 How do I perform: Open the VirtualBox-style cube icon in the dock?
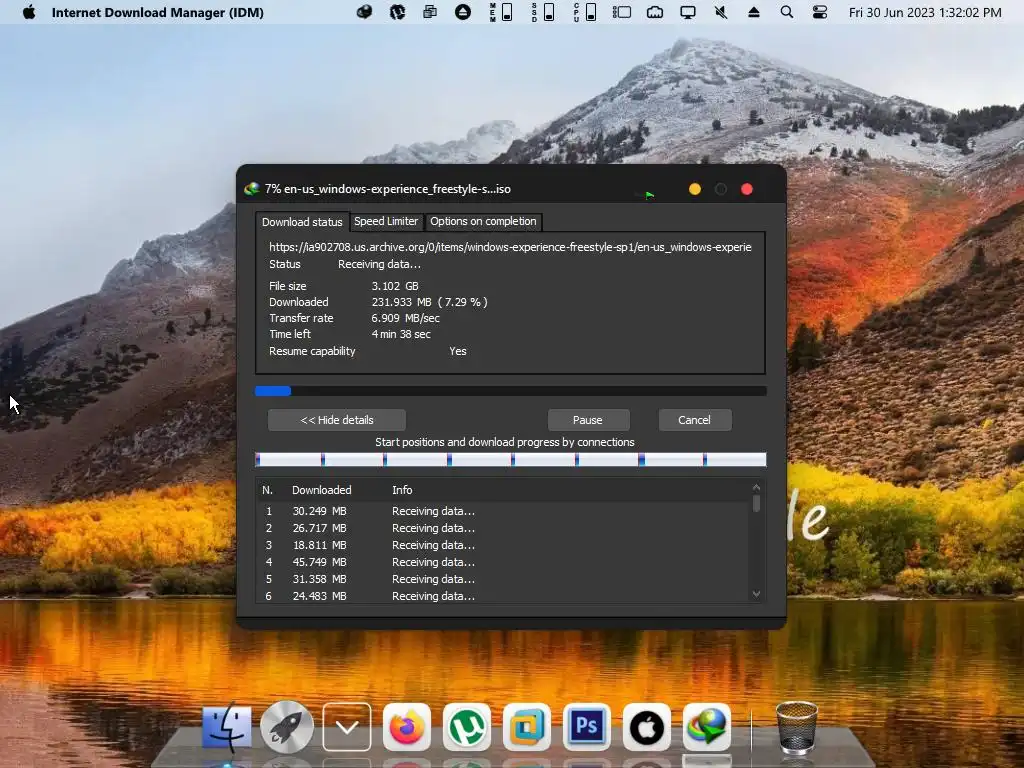526,727
